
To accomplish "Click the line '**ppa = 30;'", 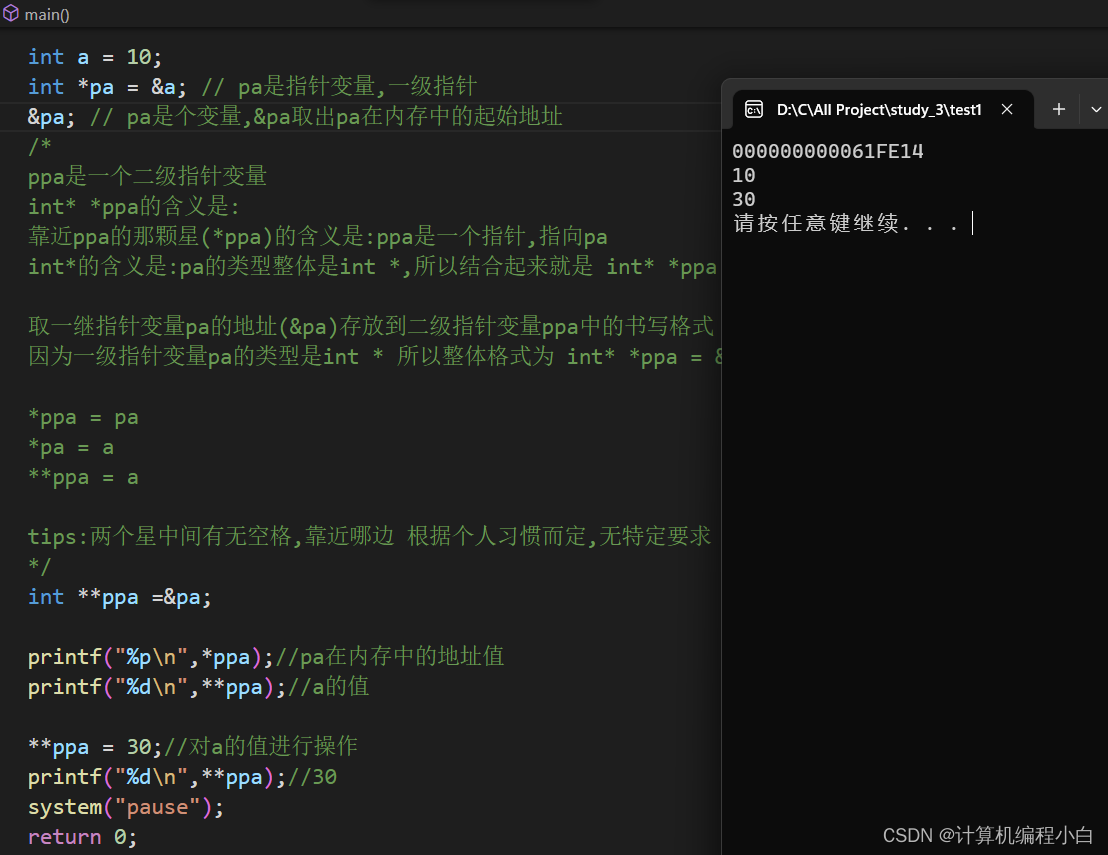I will click(192, 747).
